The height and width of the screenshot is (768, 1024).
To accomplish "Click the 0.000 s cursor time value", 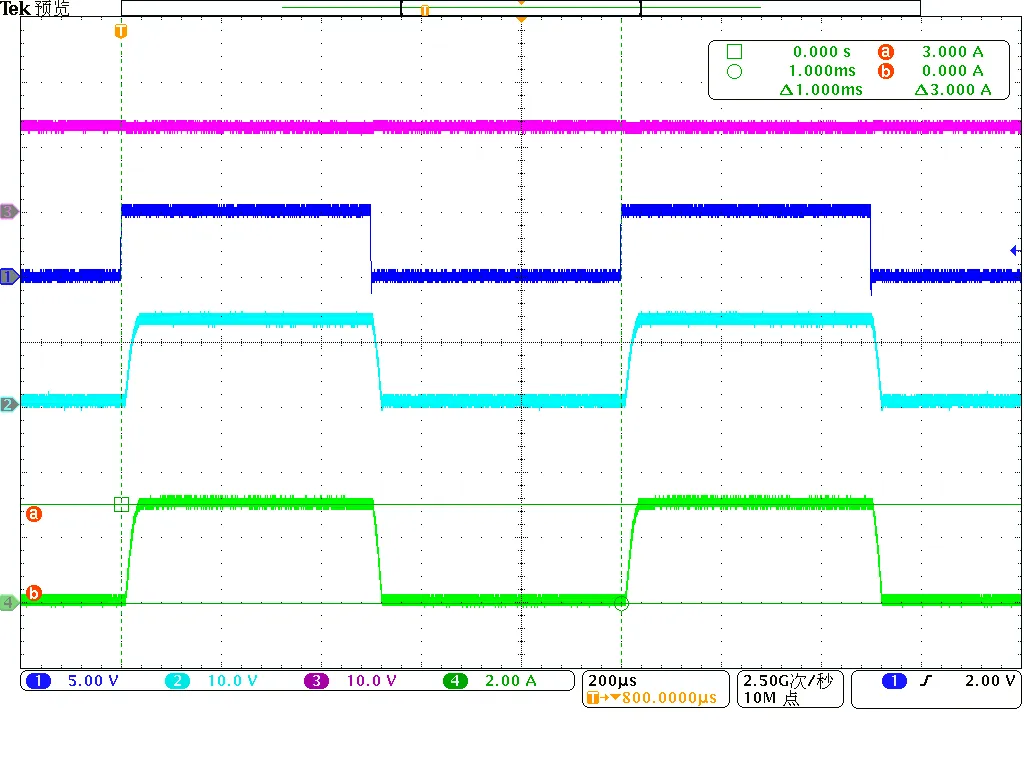I will (822, 52).
